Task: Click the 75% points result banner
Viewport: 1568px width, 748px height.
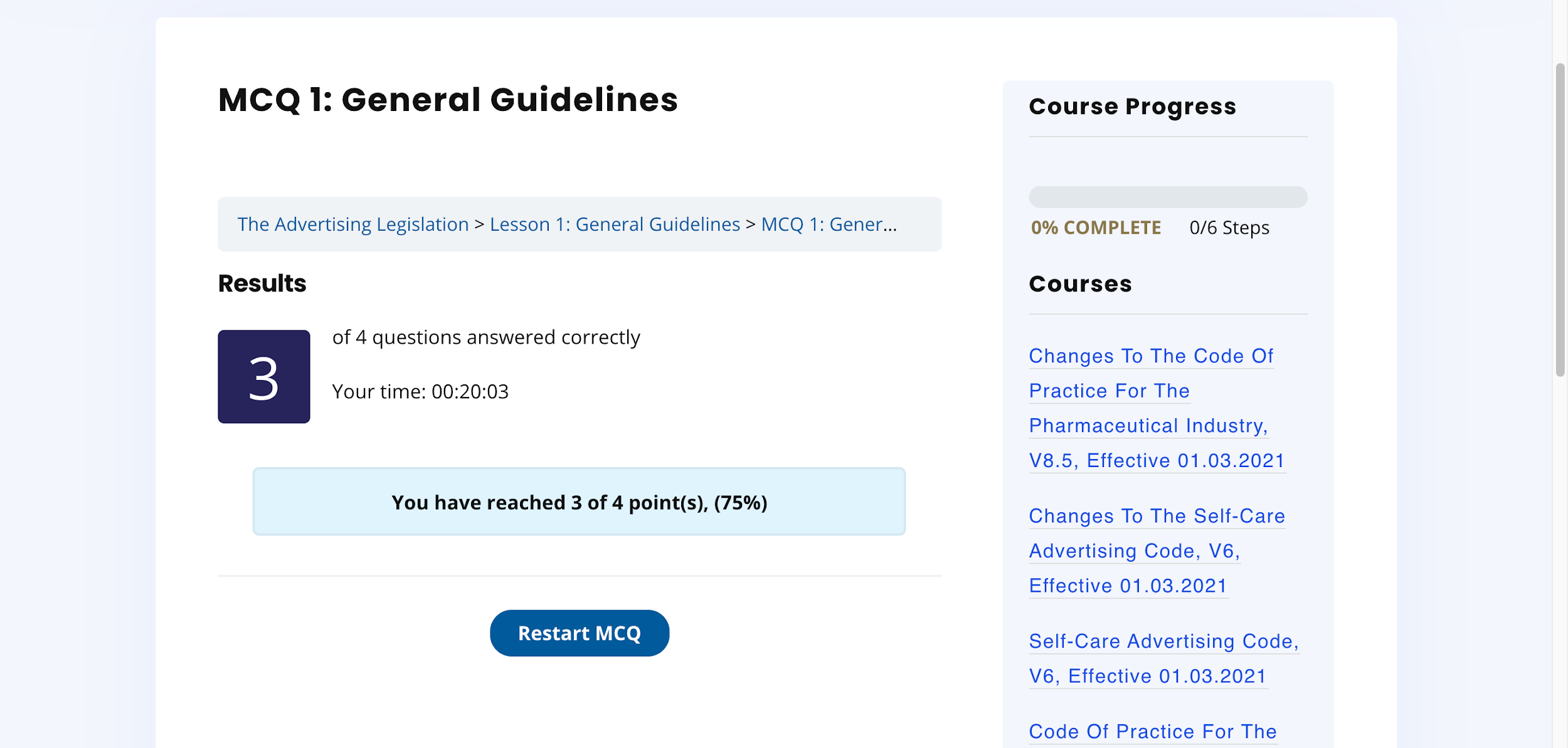Action: click(x=579, y=502)
